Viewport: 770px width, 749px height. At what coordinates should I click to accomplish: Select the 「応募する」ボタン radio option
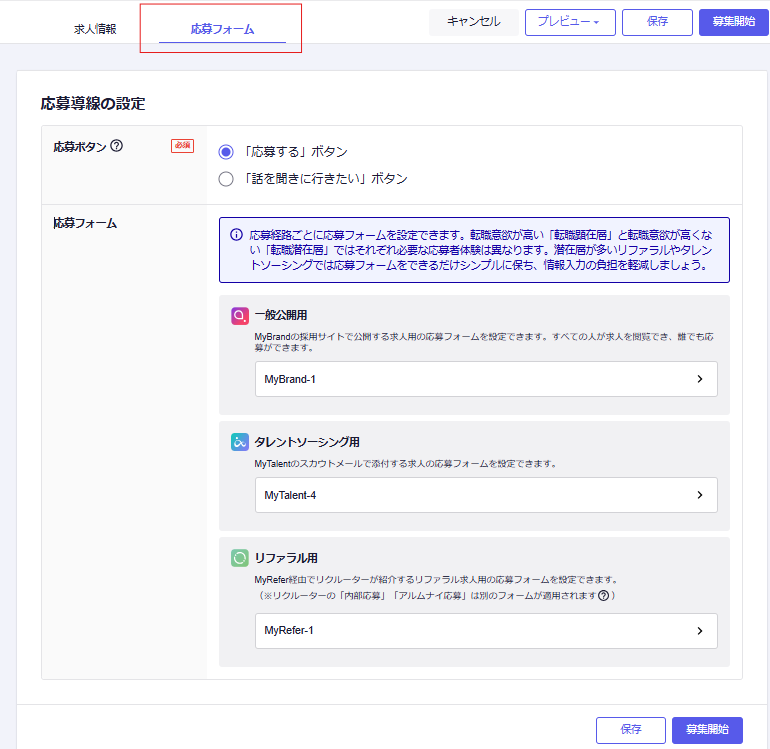tap(226, 152)
